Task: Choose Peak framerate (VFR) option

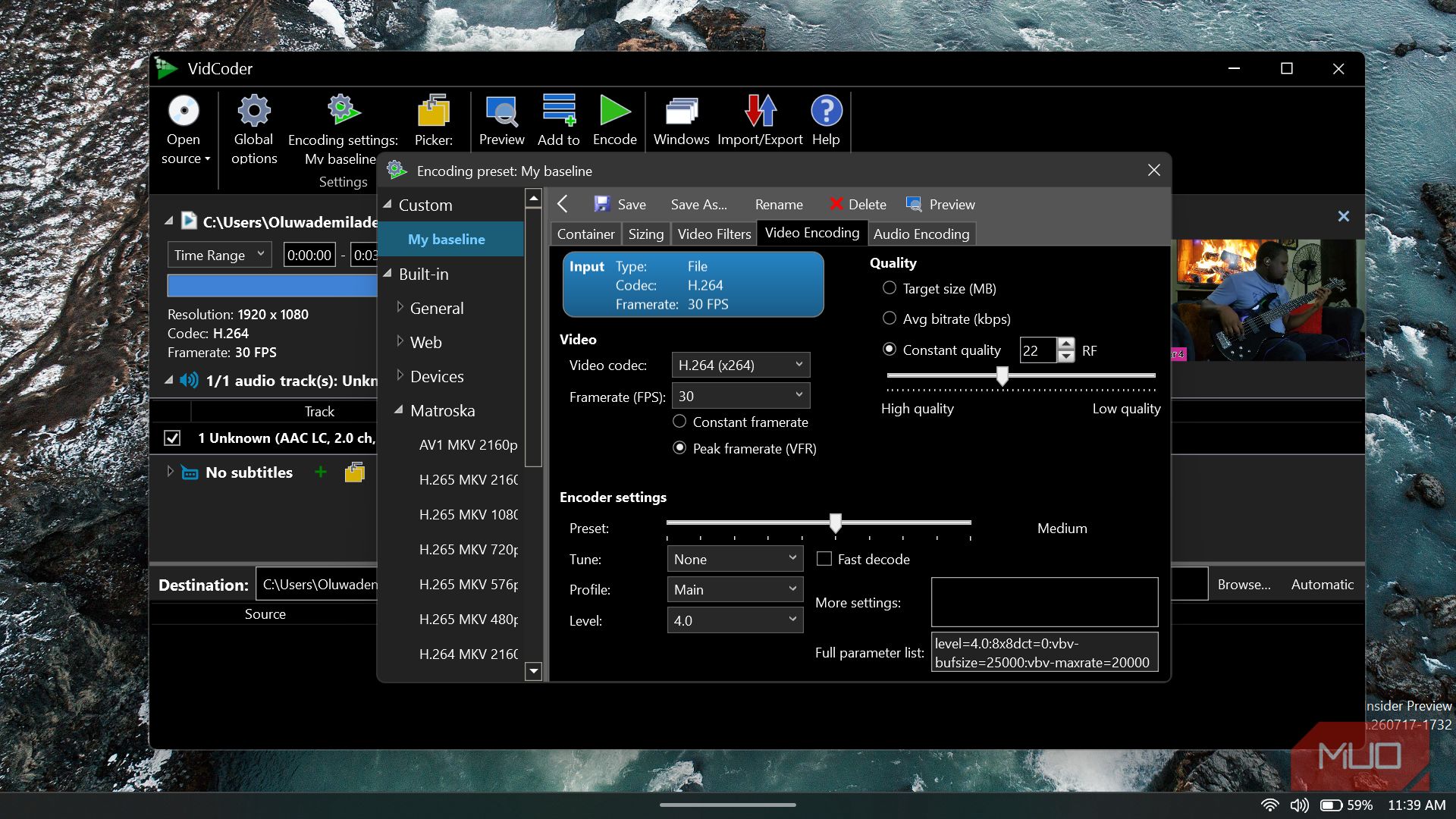Action: pos(679,448)
